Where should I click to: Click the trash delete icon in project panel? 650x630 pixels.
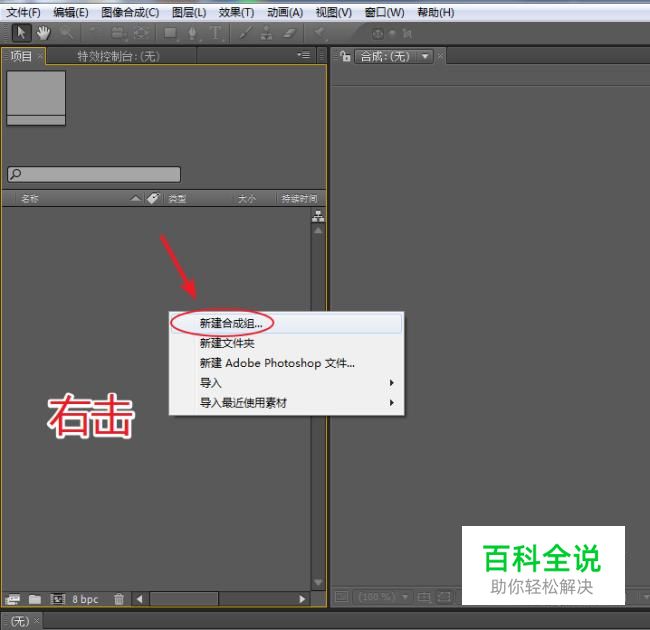point(119,599)
